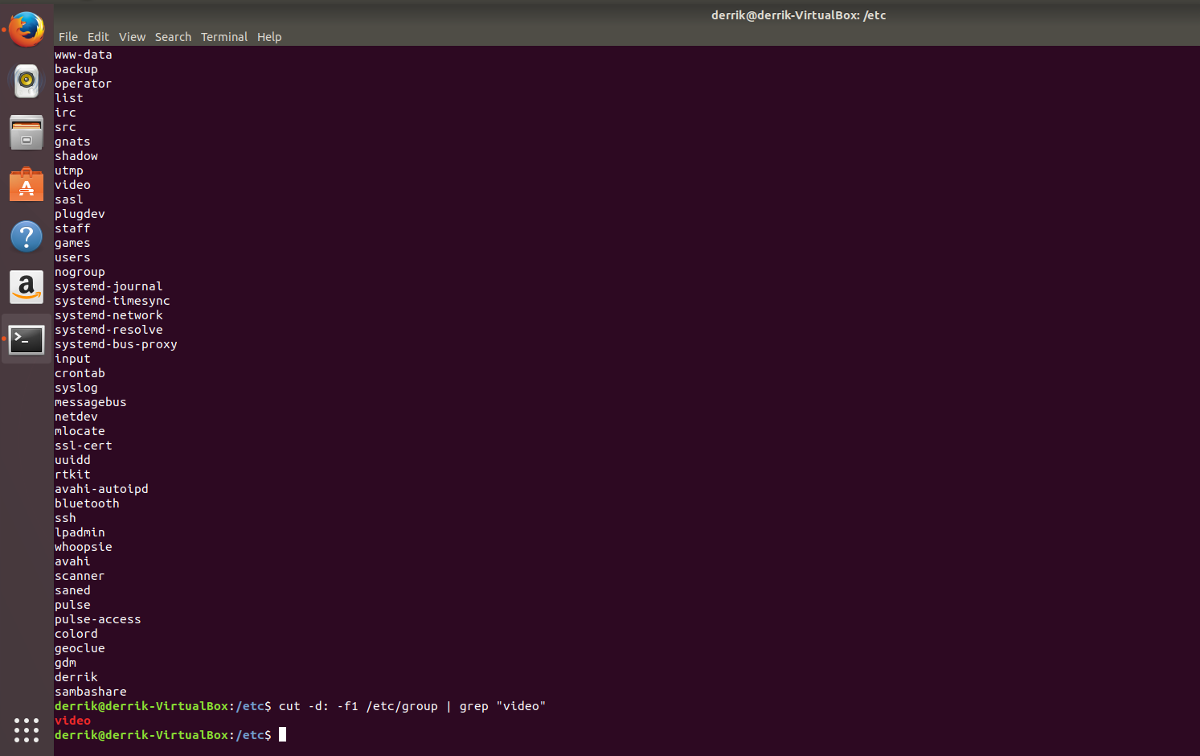Show applications grid at dock bottom
The height and width of the screenshot is (756, 1200).
[27, 729]
